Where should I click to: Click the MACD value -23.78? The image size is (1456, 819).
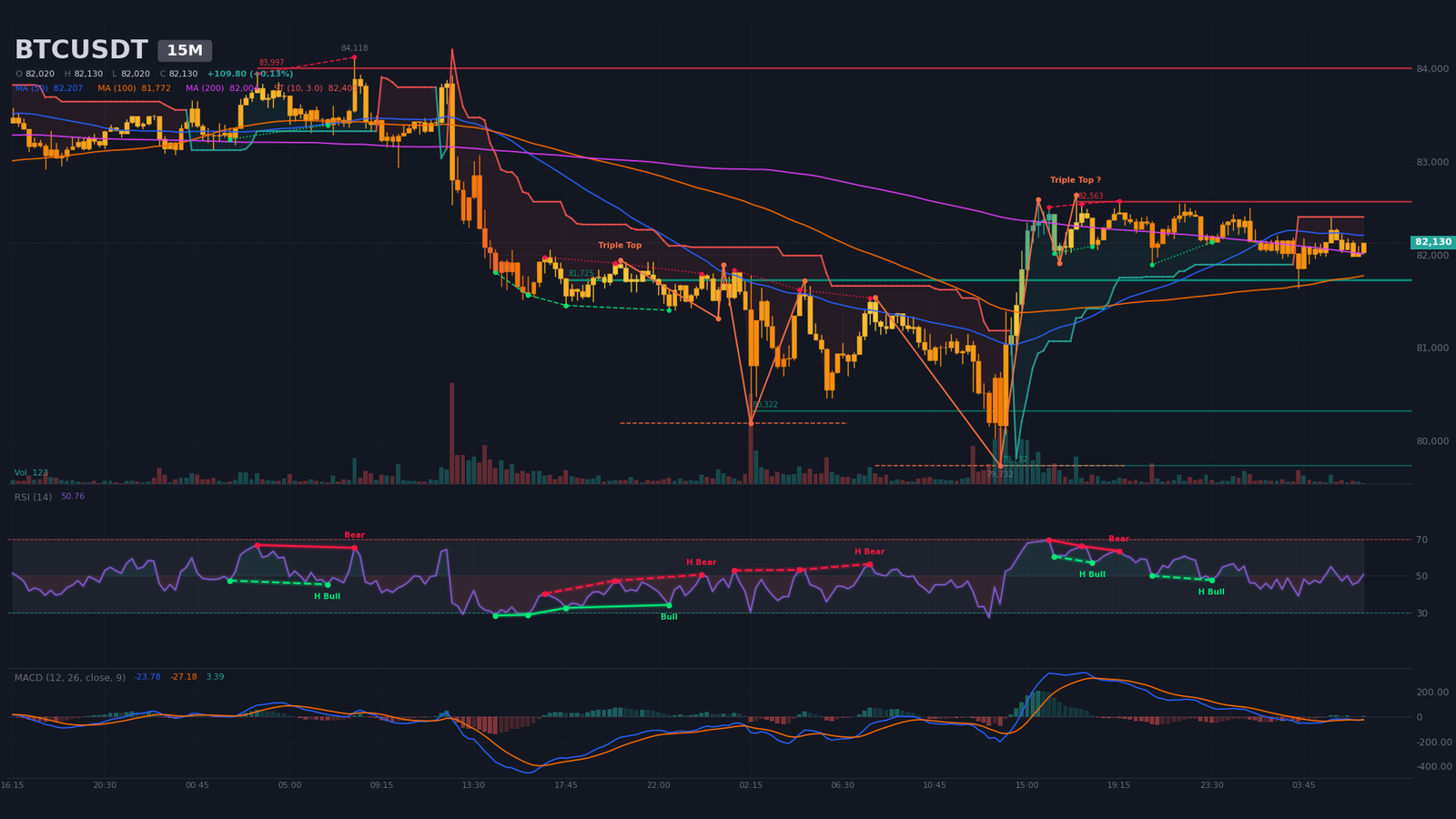click(147, 677)
